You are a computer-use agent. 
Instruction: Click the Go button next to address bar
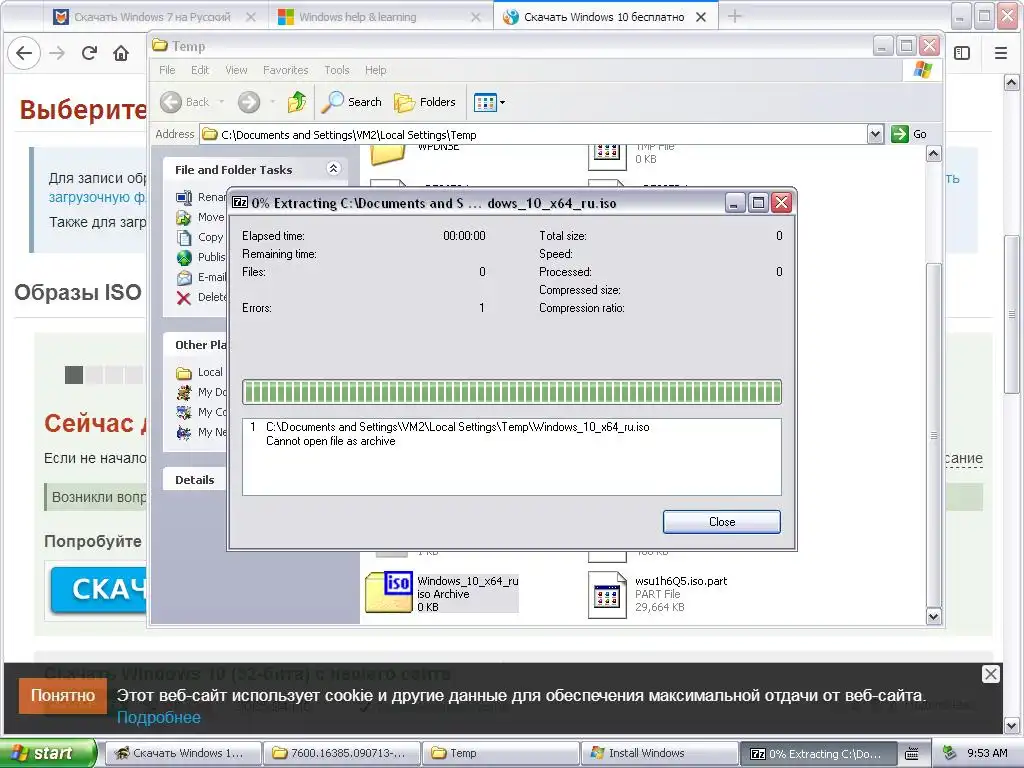[x=909, y=134]
